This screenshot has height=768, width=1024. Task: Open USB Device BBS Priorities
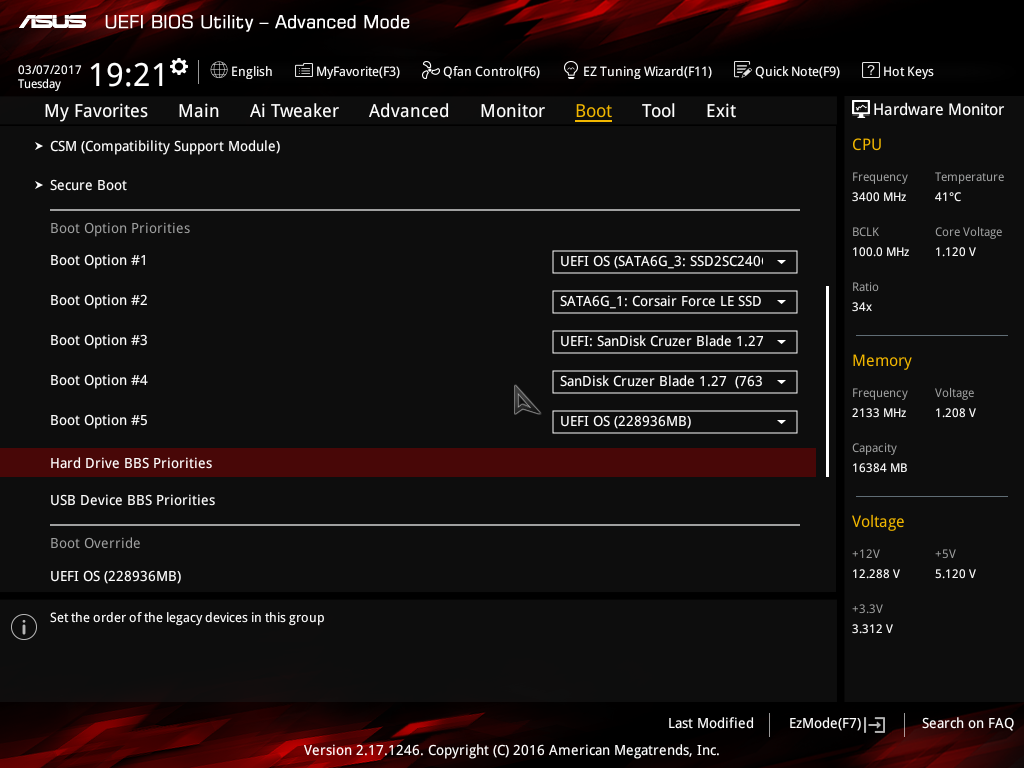coord(133,500)
